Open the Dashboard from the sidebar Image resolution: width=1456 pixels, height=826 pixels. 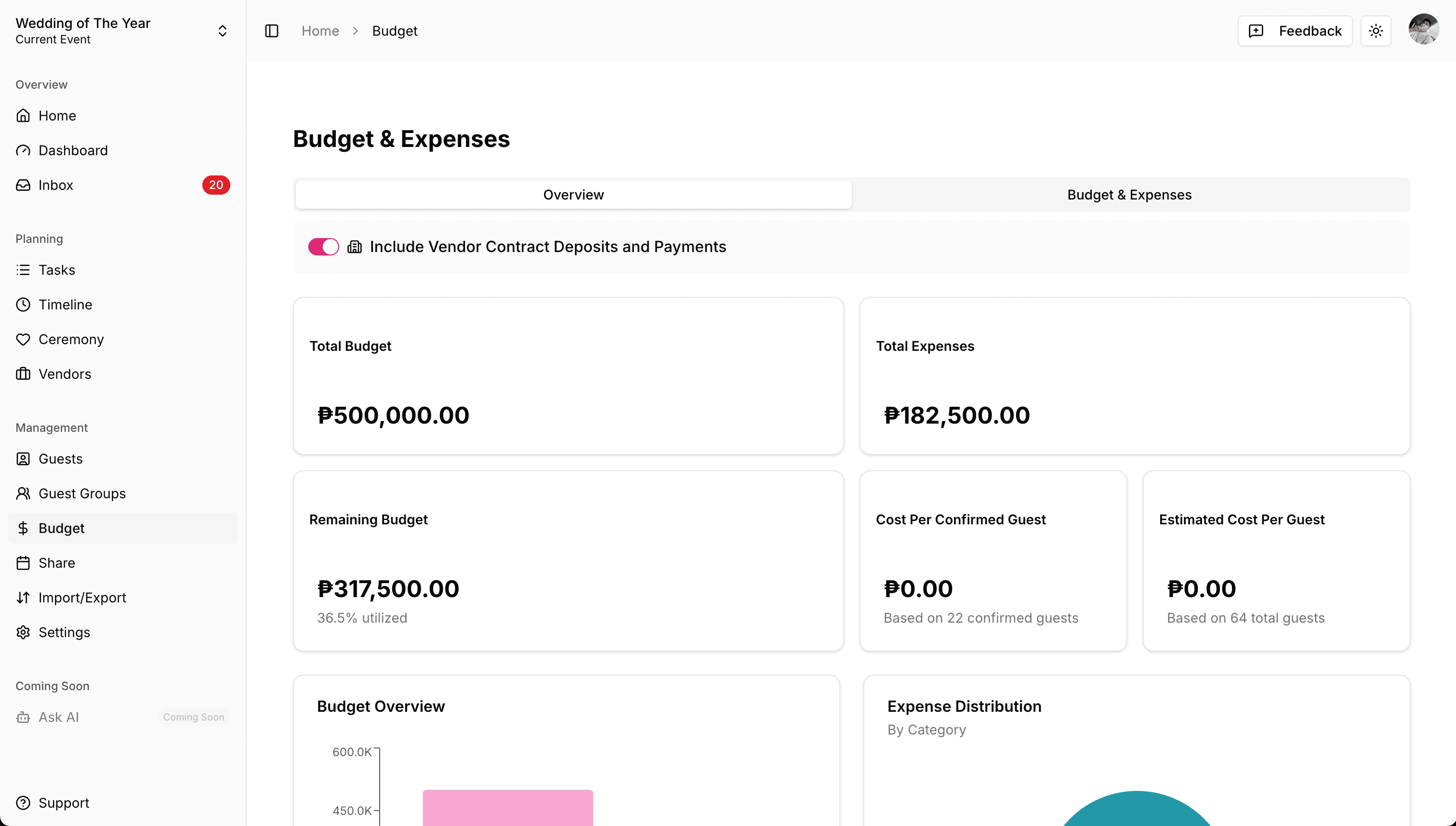pyautogui.click(x=73, y=150)
